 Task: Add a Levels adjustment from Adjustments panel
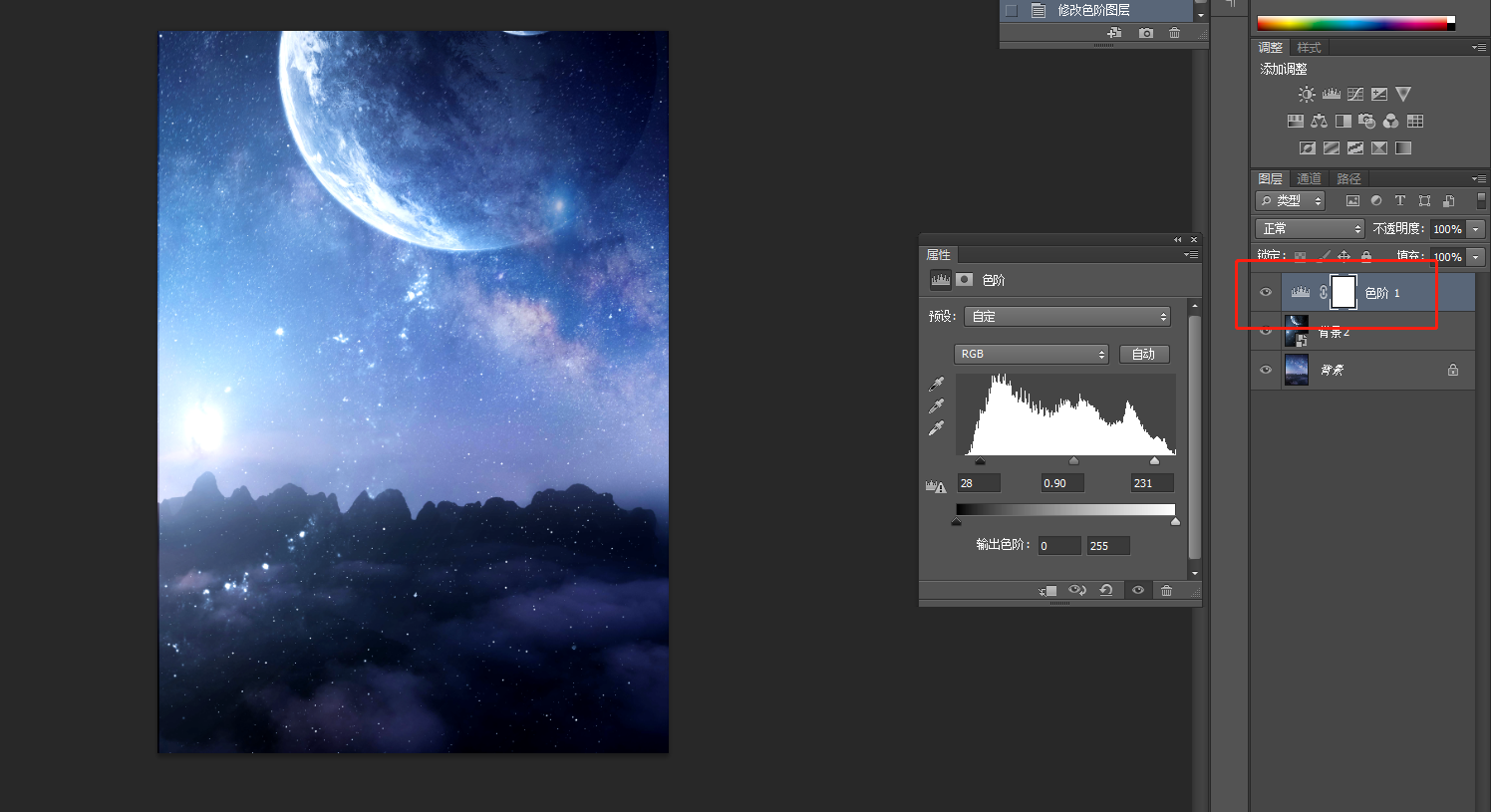[x=1332, y=94]
